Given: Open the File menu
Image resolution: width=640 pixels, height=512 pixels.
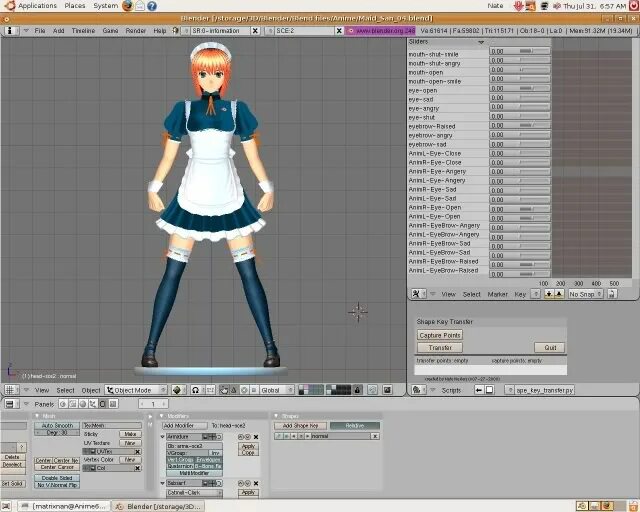Looking at the screenshot, I should click(x=40, y=31).
